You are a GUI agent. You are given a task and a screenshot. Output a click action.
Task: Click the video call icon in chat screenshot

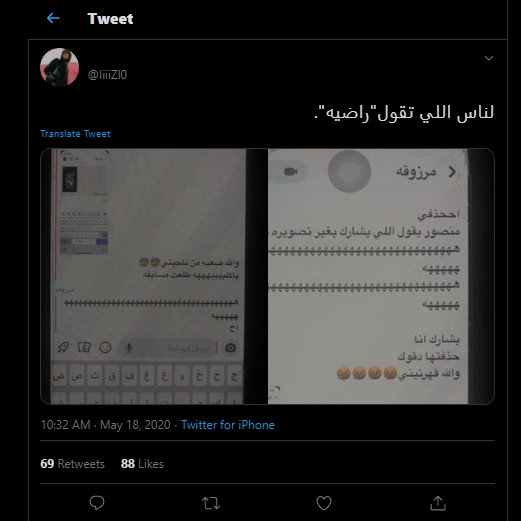290,172
